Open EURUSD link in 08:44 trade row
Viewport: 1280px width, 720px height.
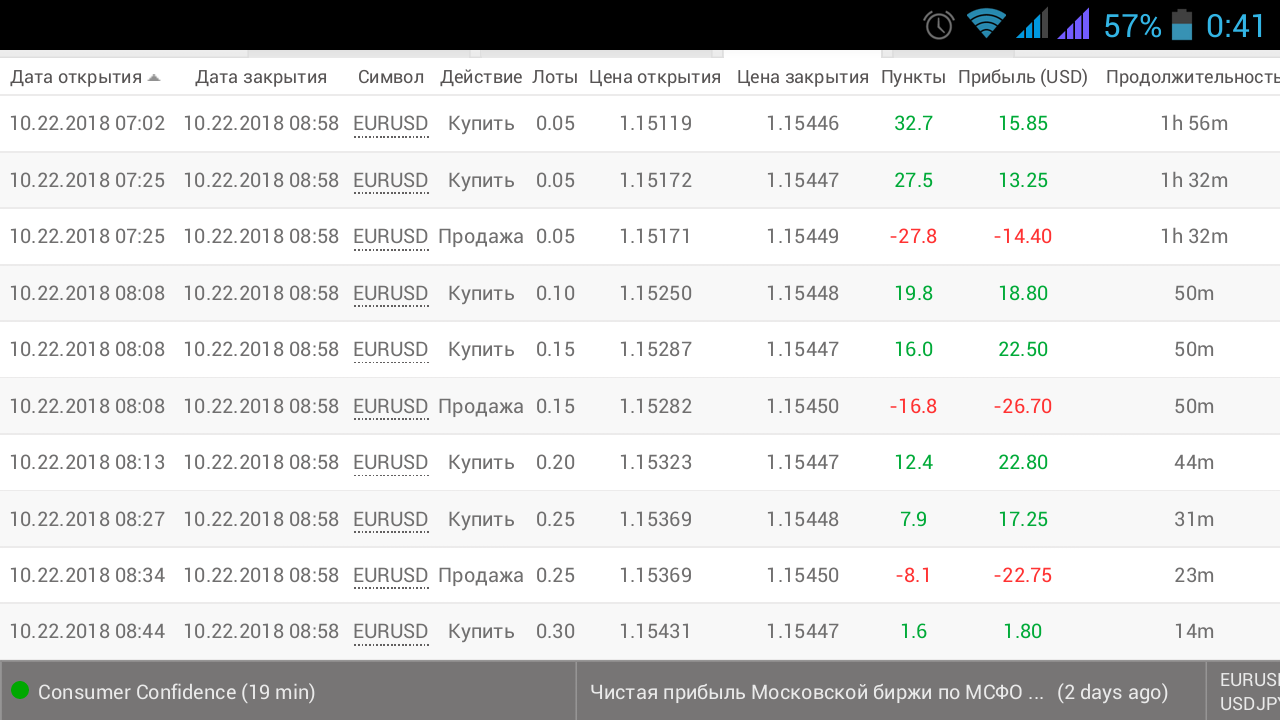coord(391,632)
